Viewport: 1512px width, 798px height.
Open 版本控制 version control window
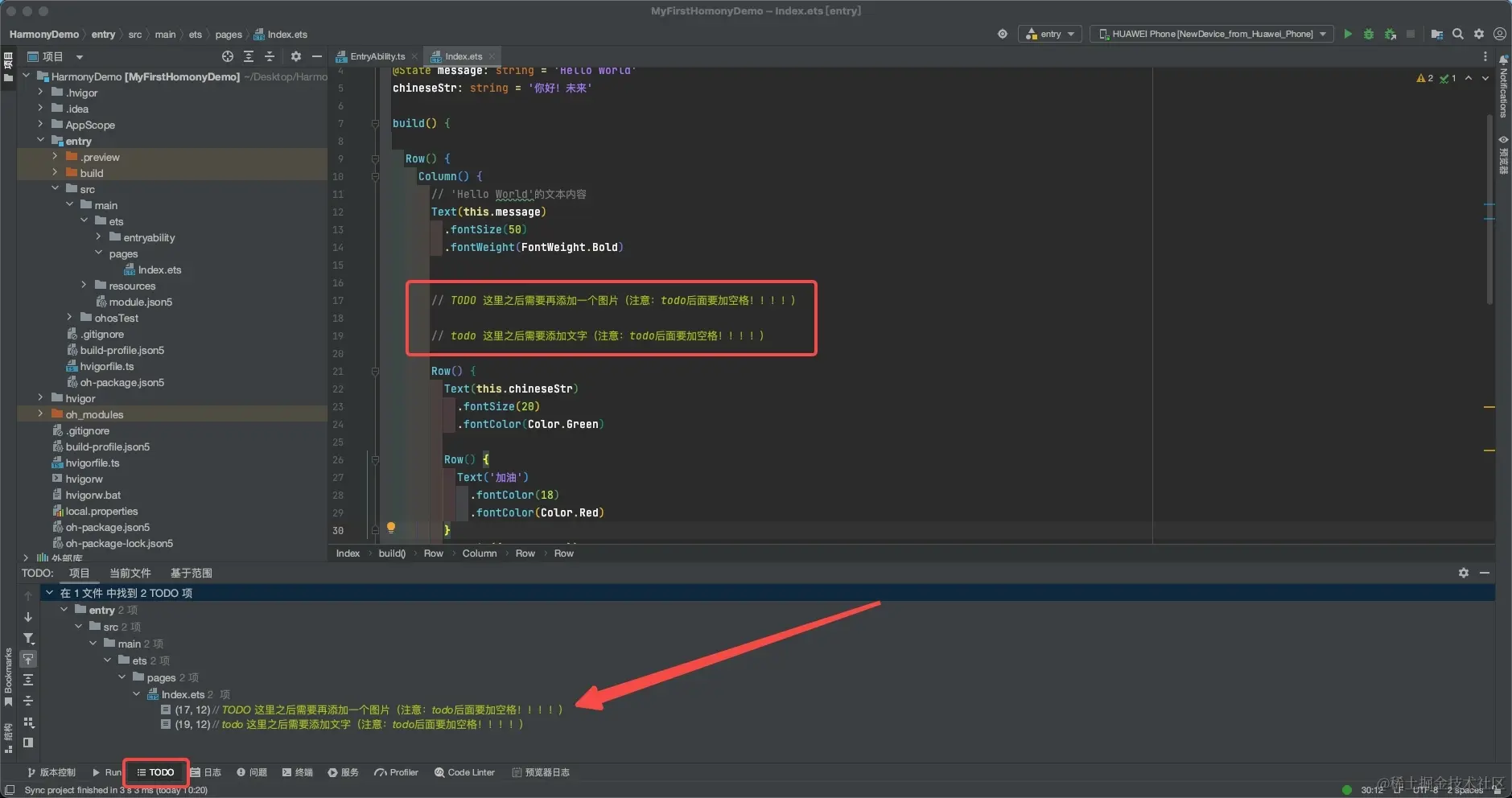click(x=51, y=772)
